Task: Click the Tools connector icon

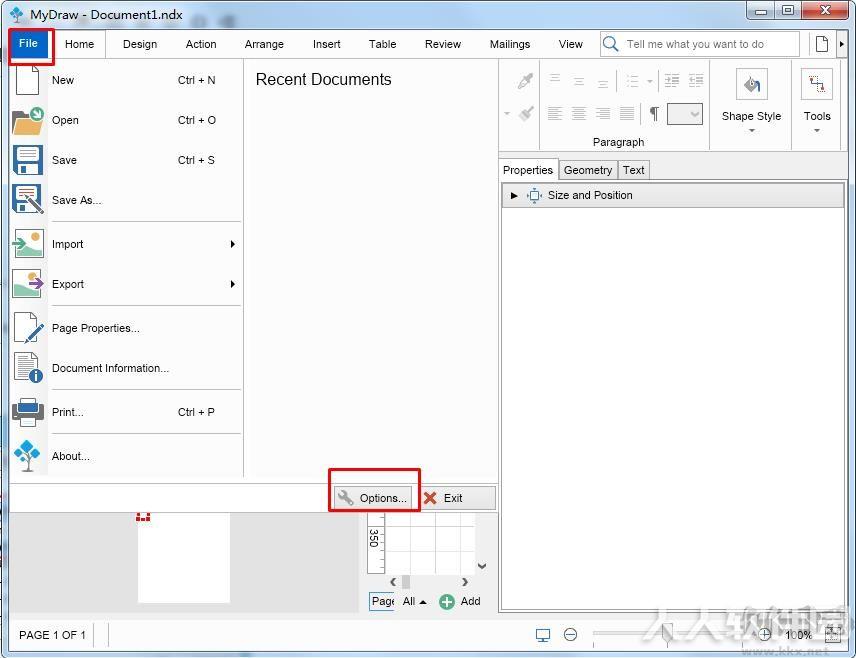Action: [817, 85]
